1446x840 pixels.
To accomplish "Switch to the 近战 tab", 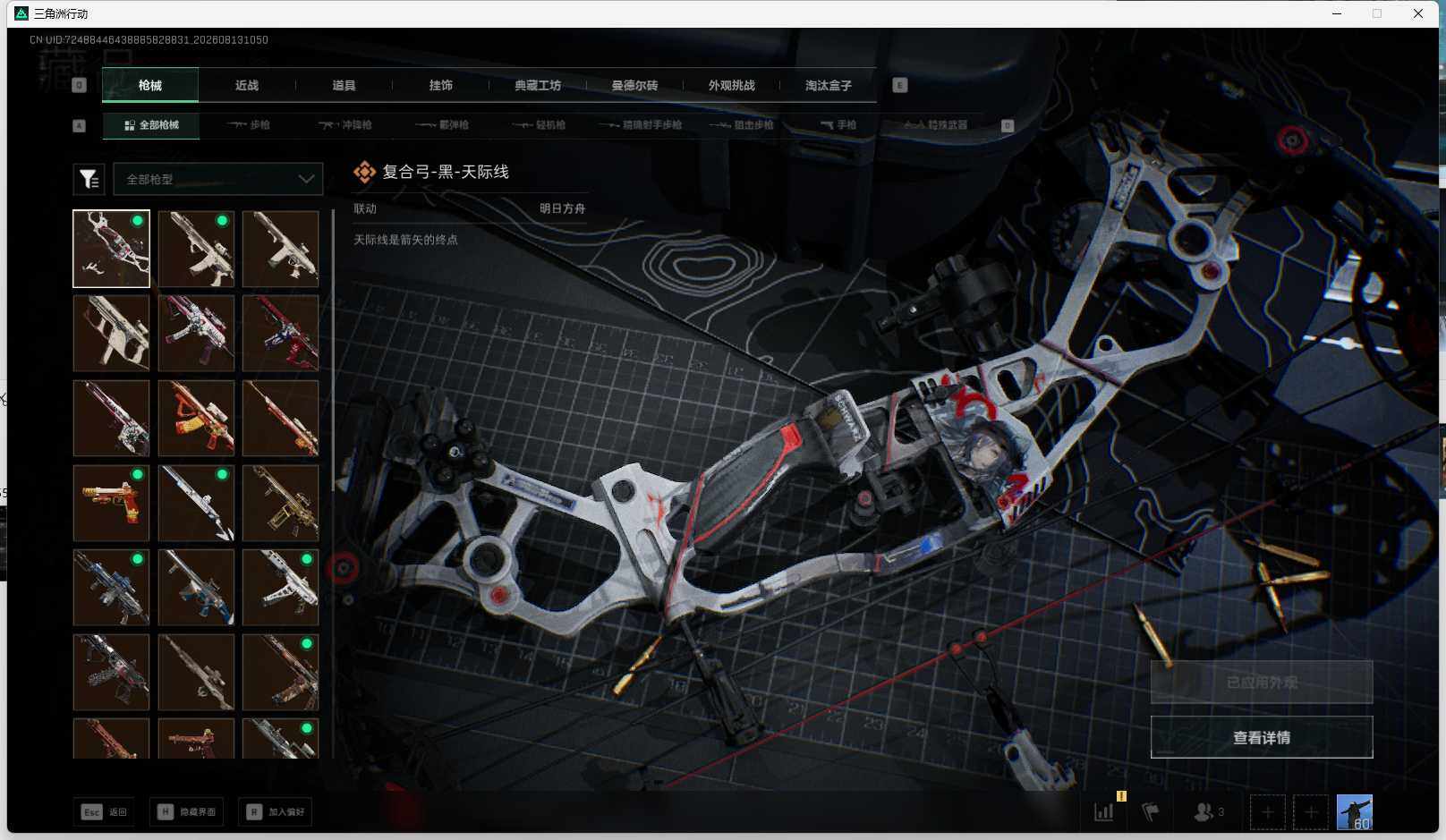I will pos(247,85).
